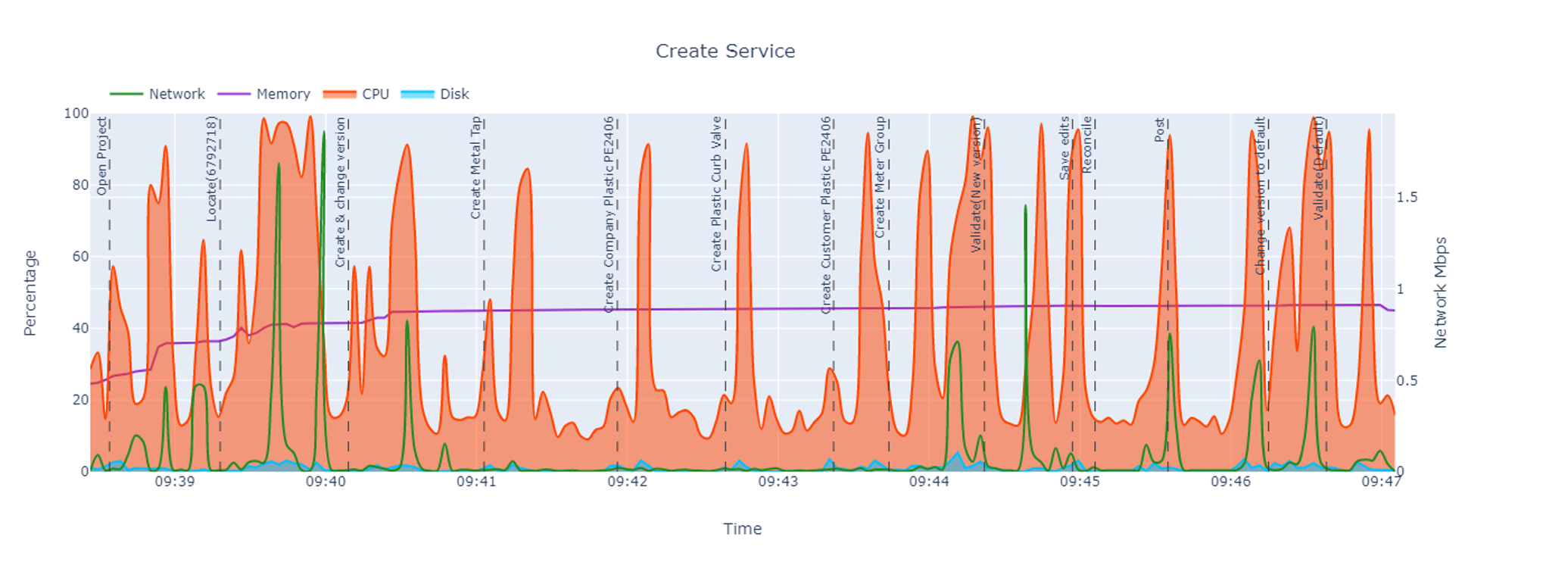The width and height of the screenshot is (1568, 562).
Task: Click the 'Time' x-axis title
Action: coord(742,529)
